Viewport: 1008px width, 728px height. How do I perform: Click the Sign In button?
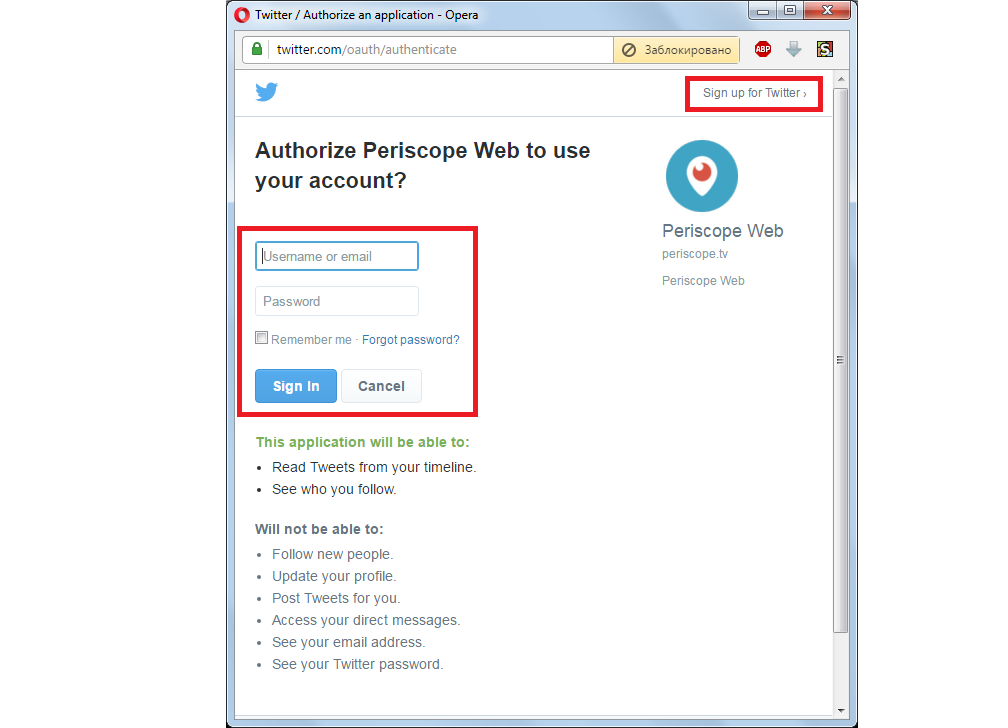point(296,386)
